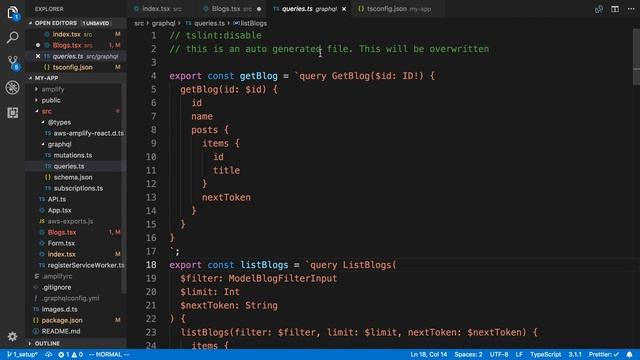640x360 pixels.
Task: Open the Source Control view icon
Action: tap(13, 63)
